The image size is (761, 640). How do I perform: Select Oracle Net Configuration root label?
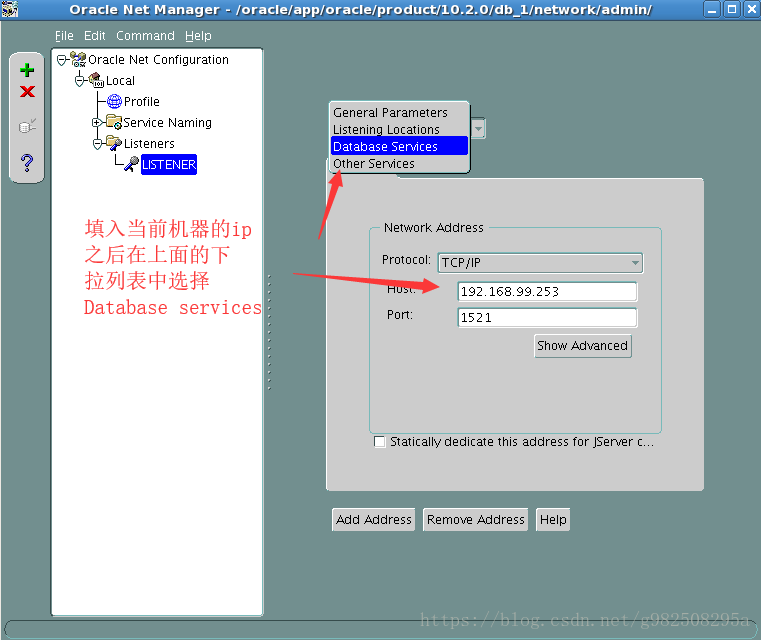(x=158, y=60)
